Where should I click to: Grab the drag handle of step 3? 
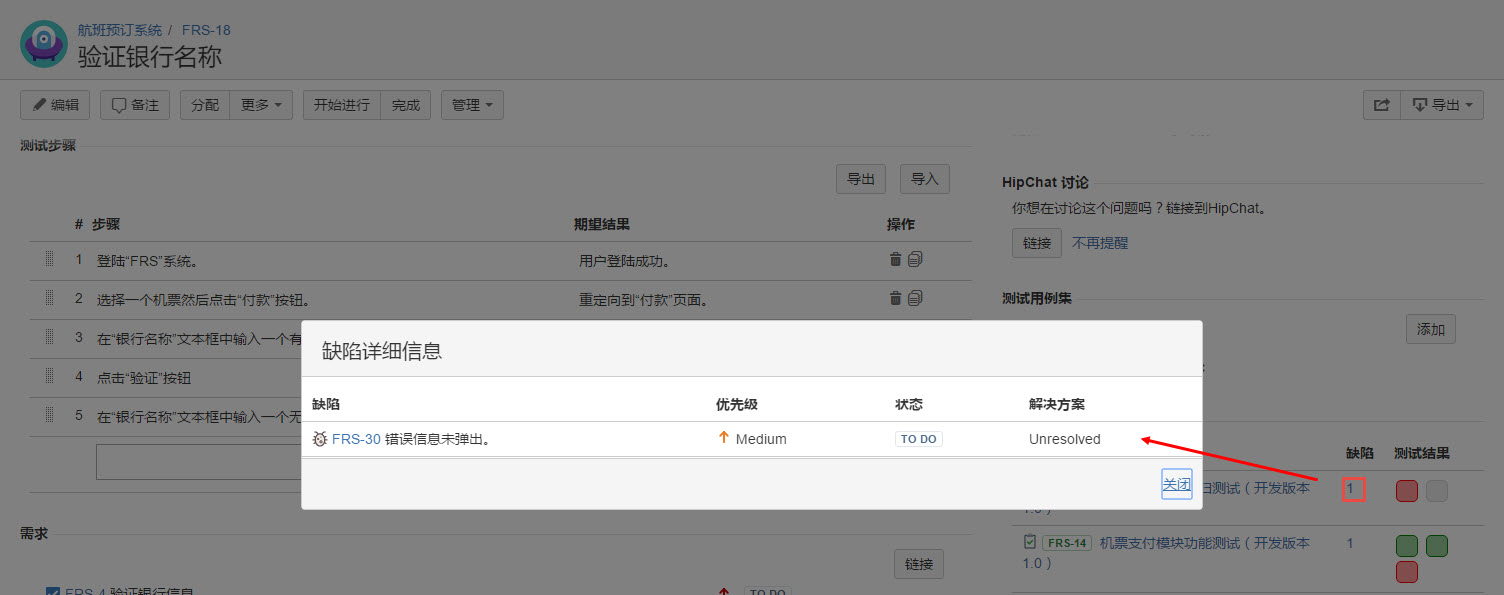pos(49,337)
